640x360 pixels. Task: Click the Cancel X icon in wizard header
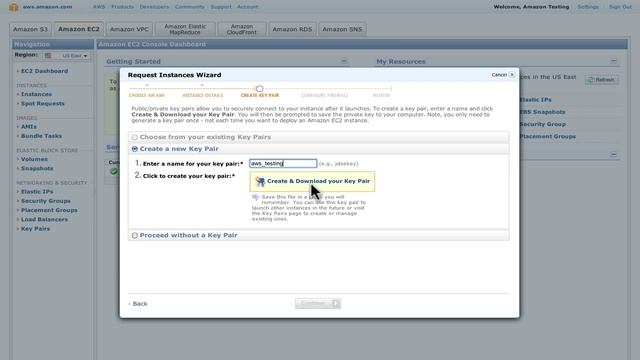(512, 75)
